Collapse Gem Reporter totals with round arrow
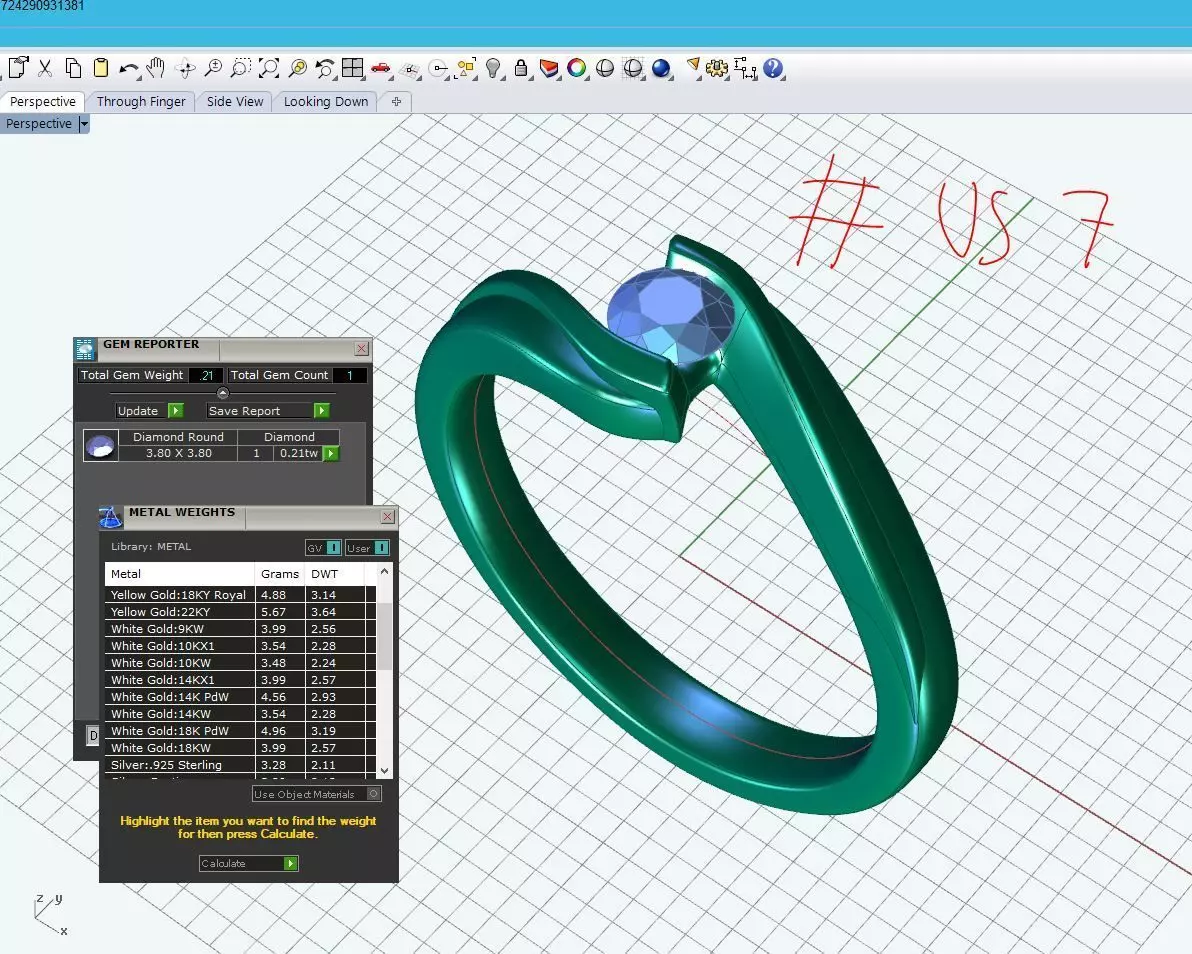Viewport: 1192px width, 954px height. coord(223,393)
